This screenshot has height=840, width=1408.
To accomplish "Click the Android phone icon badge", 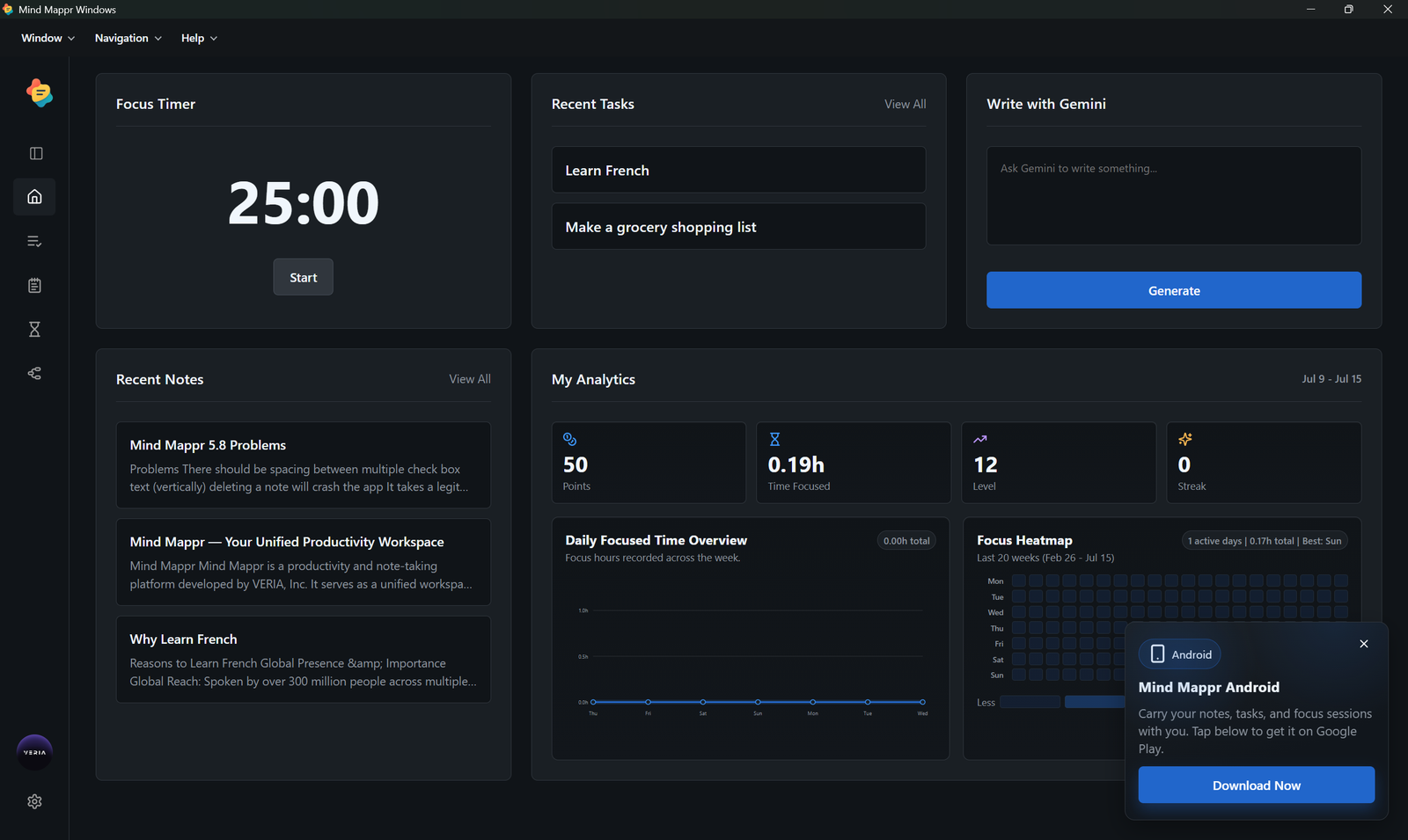I will point(1180,654).
